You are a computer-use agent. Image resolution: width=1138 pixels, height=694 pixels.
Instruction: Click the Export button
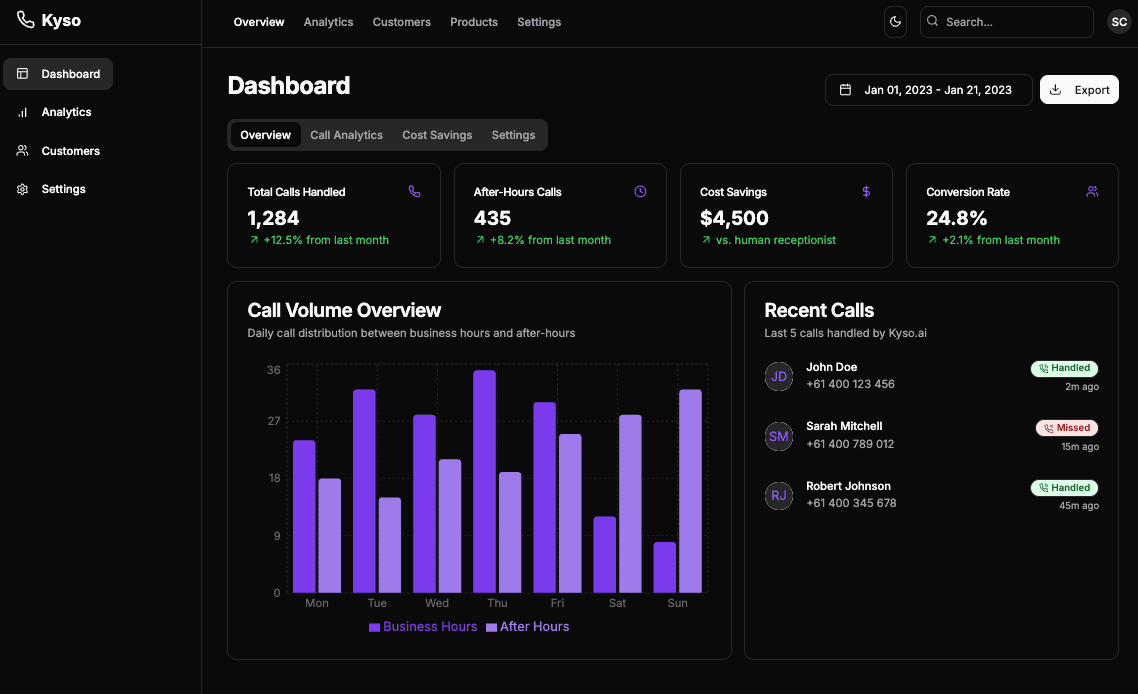click(1079, 89)
